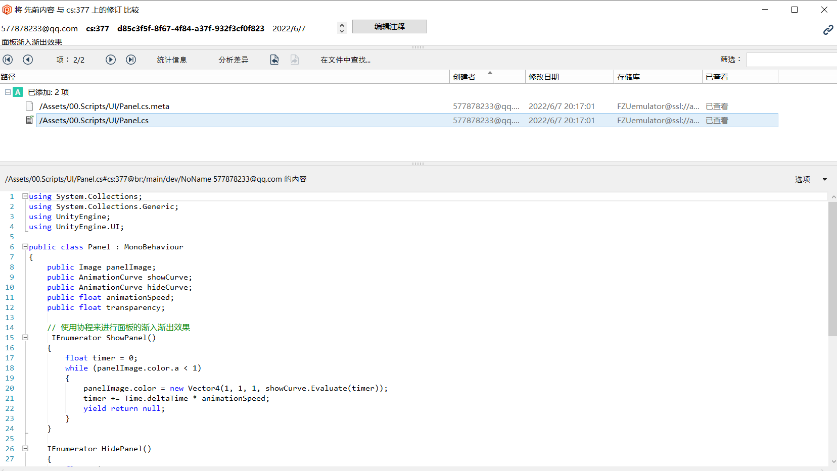Collapse the Panel class fold at line 6
Screen dimensions: 837x471
tap(25, 247)
